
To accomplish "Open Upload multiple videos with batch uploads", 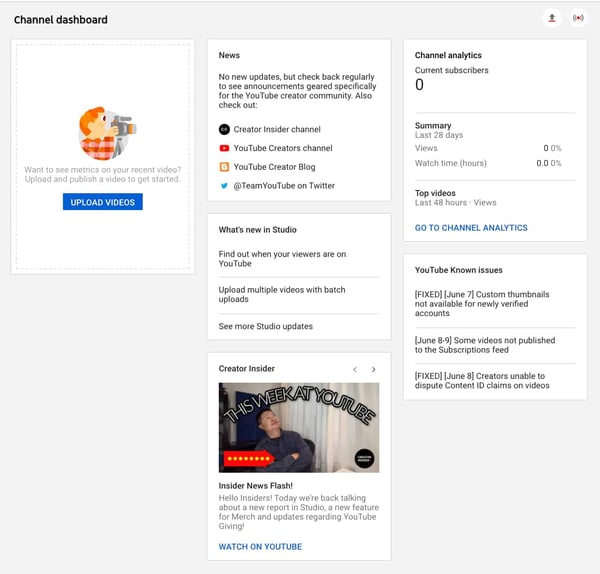I will (282, 295).
